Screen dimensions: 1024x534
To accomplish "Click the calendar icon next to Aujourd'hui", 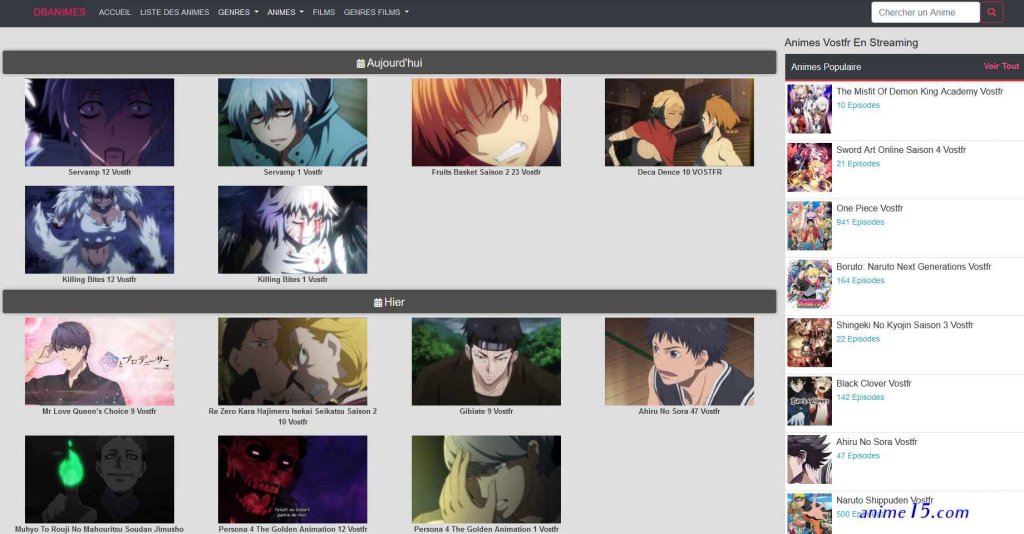I will 360,63.
